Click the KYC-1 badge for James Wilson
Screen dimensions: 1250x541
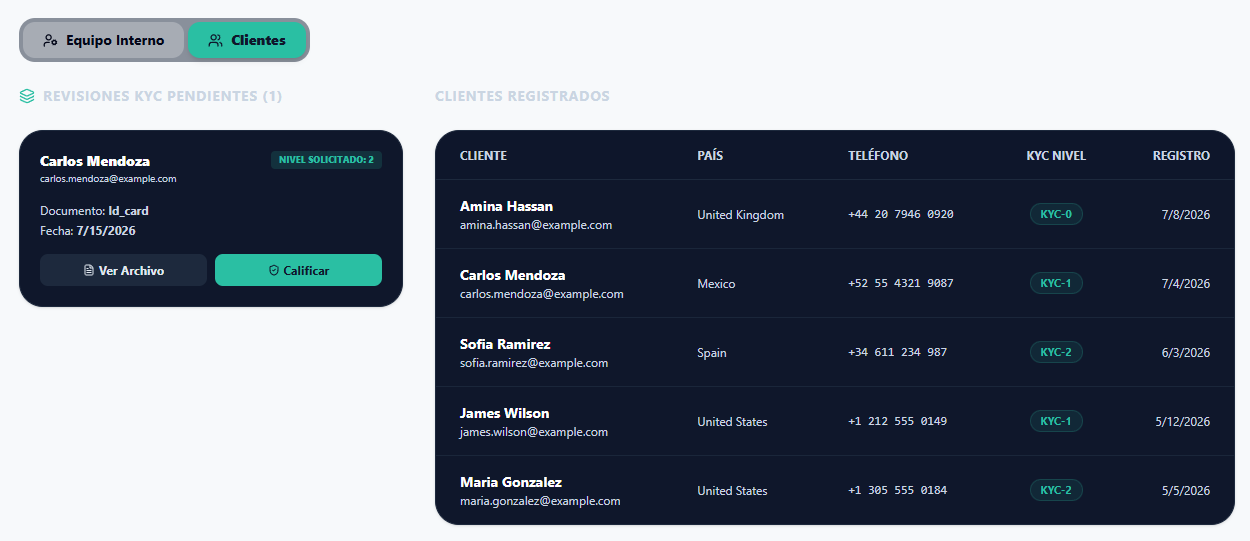tap(1056, 421)
